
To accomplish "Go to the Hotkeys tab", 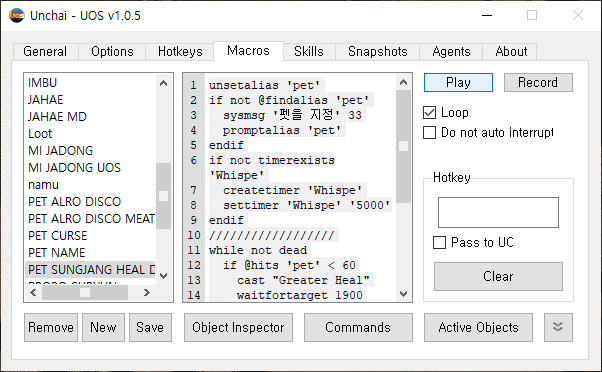I will tap(180, 51).
